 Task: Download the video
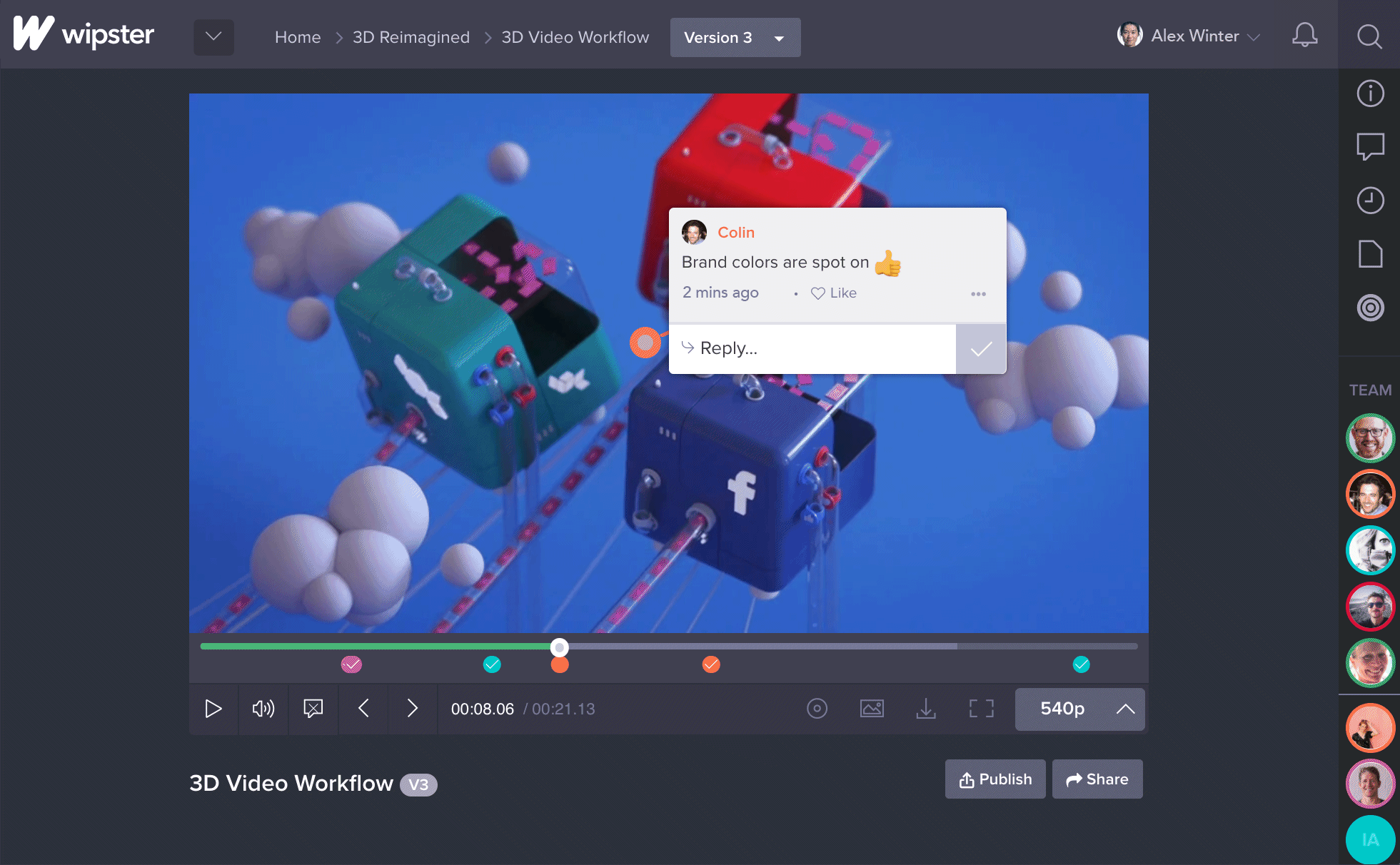coord(926,709)
